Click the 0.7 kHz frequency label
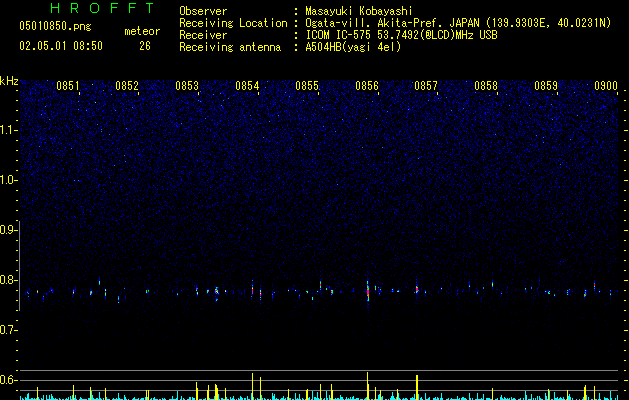 pyautogui.click(x=8, y=330)
